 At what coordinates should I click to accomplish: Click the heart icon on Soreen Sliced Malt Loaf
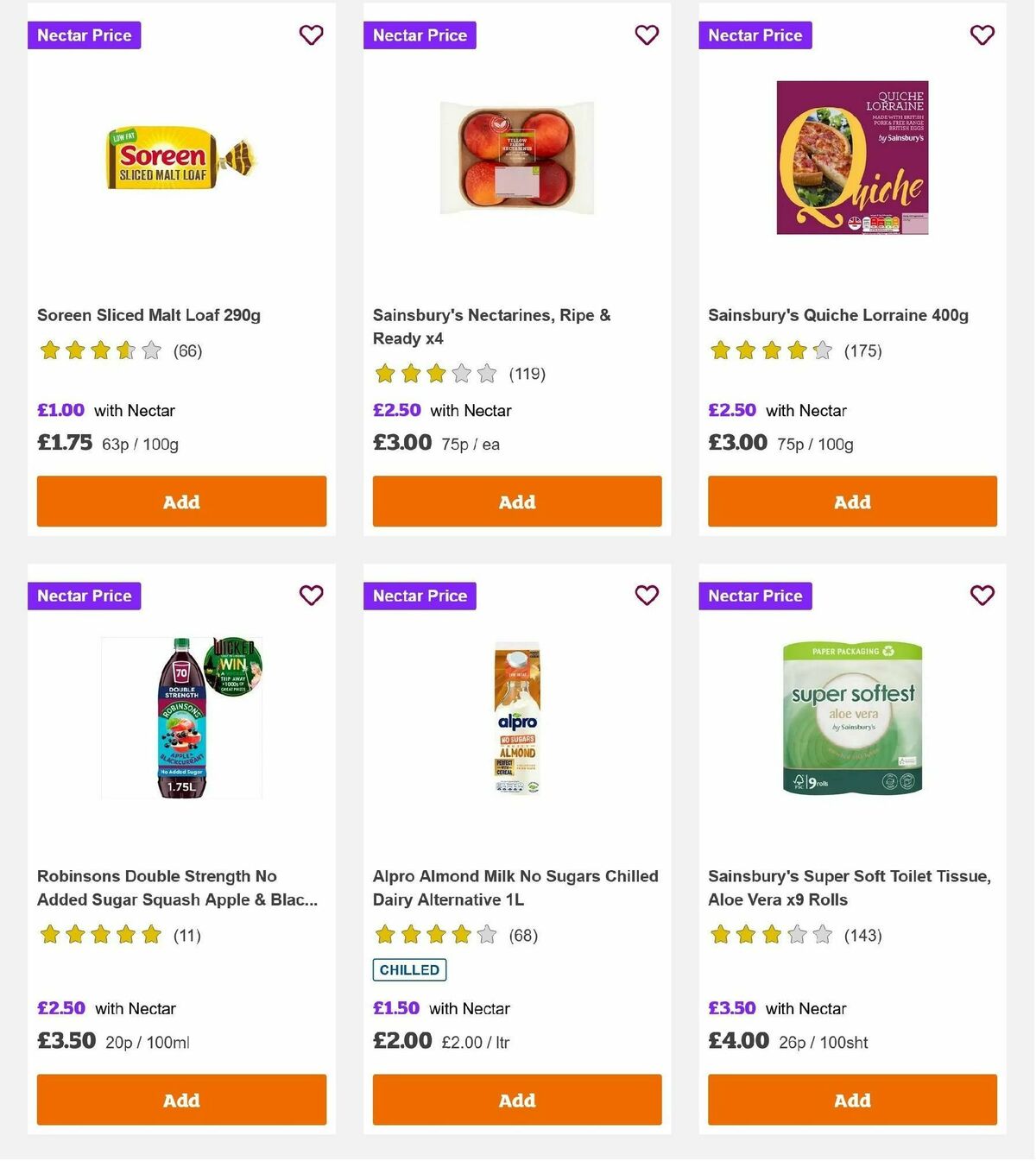point(311,35)
